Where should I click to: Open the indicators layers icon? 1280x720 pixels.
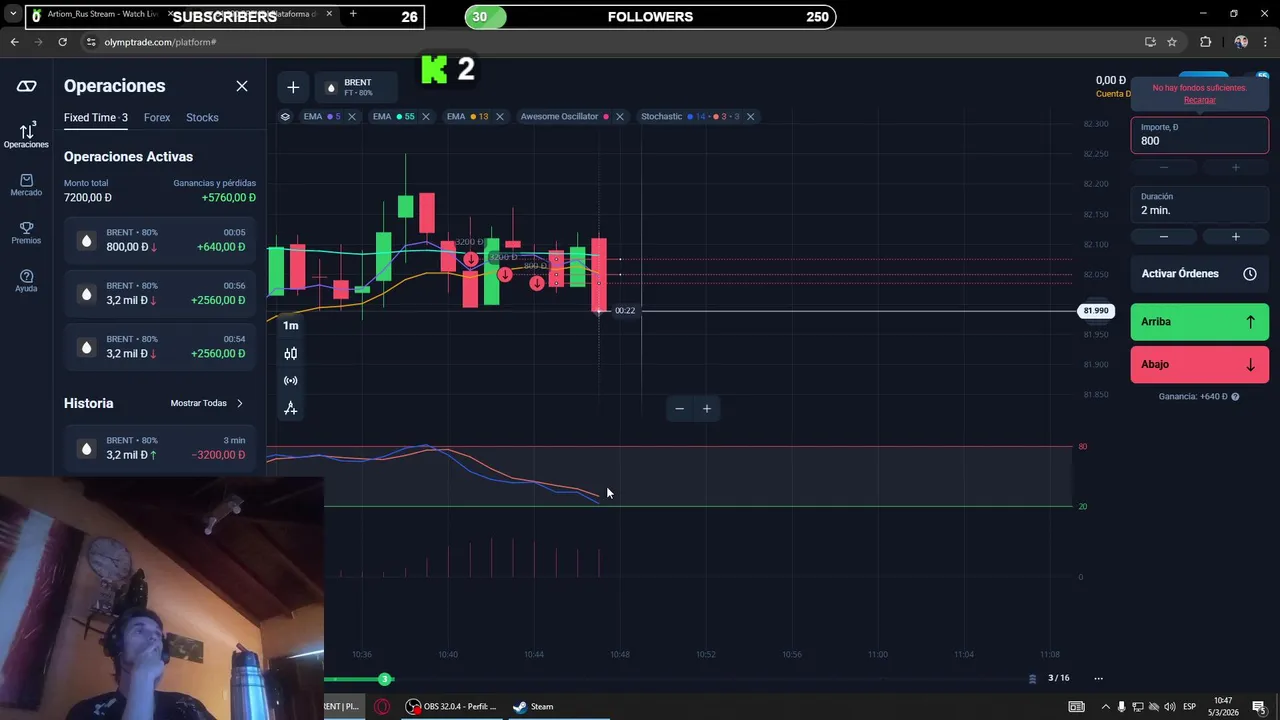[x=285, y=117]
